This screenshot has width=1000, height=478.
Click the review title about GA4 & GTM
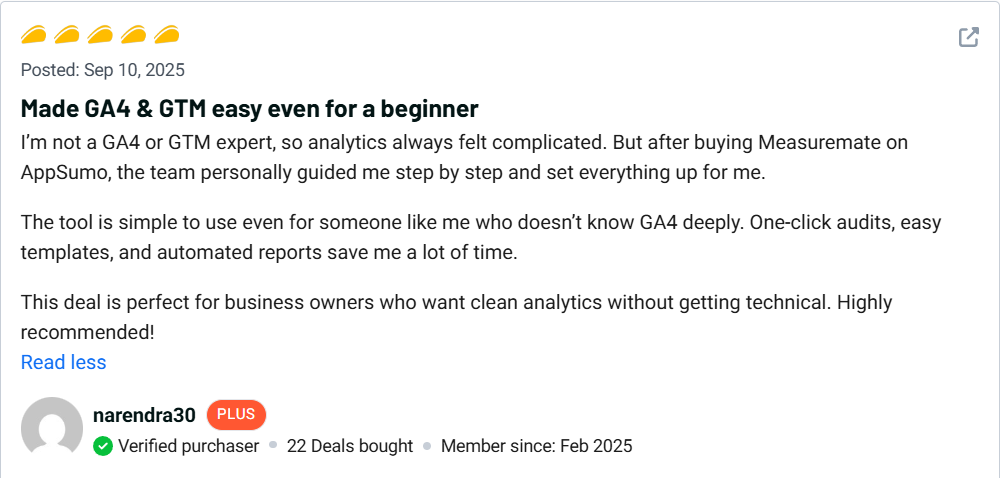pyautogui.click(x=250, y=108)
